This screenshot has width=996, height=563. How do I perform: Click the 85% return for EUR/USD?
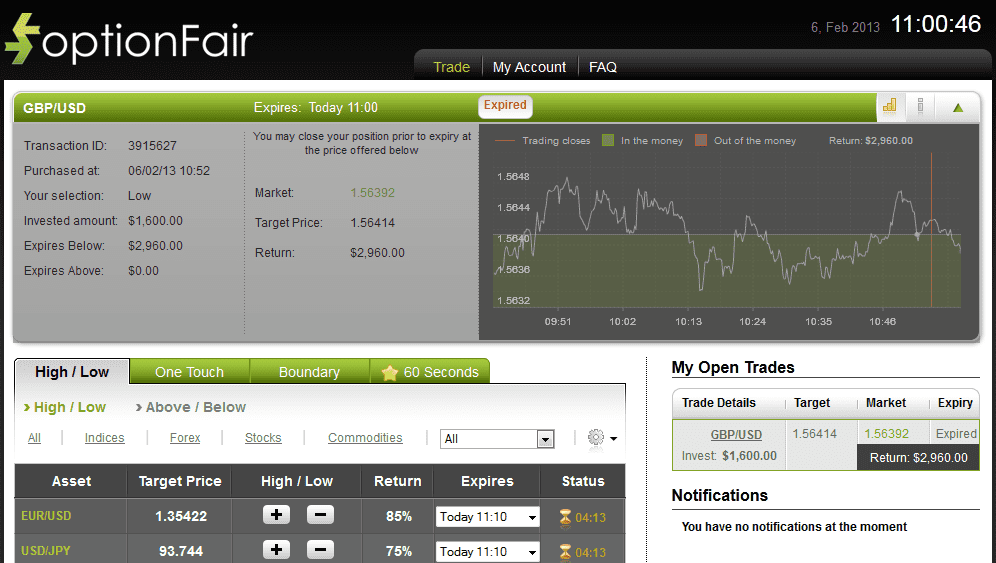point(399,517)
